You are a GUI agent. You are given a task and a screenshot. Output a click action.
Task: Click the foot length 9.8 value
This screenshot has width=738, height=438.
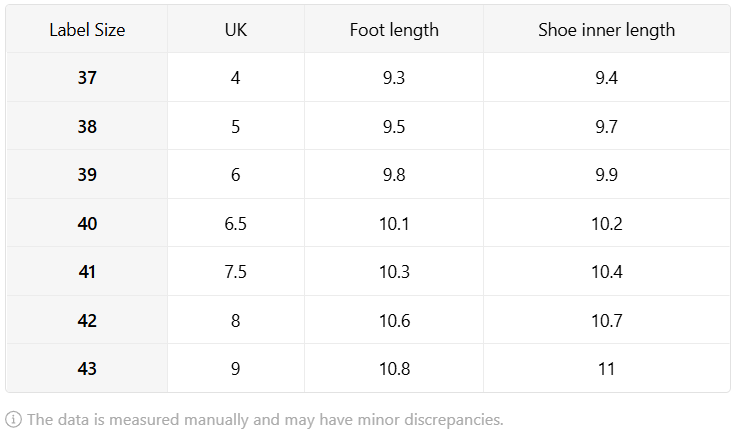(x=394, y=175)
